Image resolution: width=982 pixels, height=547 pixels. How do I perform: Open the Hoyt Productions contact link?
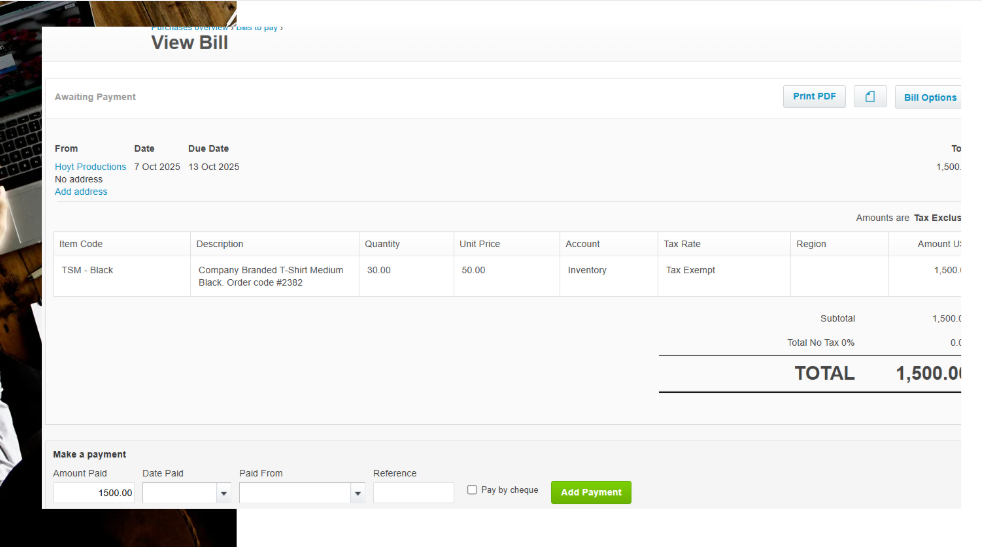click(90, 167)
